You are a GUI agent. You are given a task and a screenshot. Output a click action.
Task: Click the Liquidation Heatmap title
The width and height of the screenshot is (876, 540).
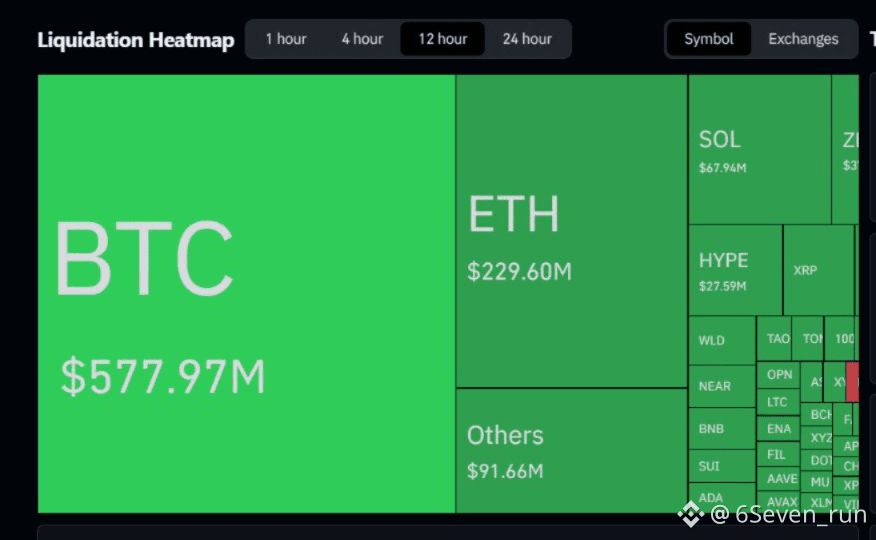tap(136, 40)
